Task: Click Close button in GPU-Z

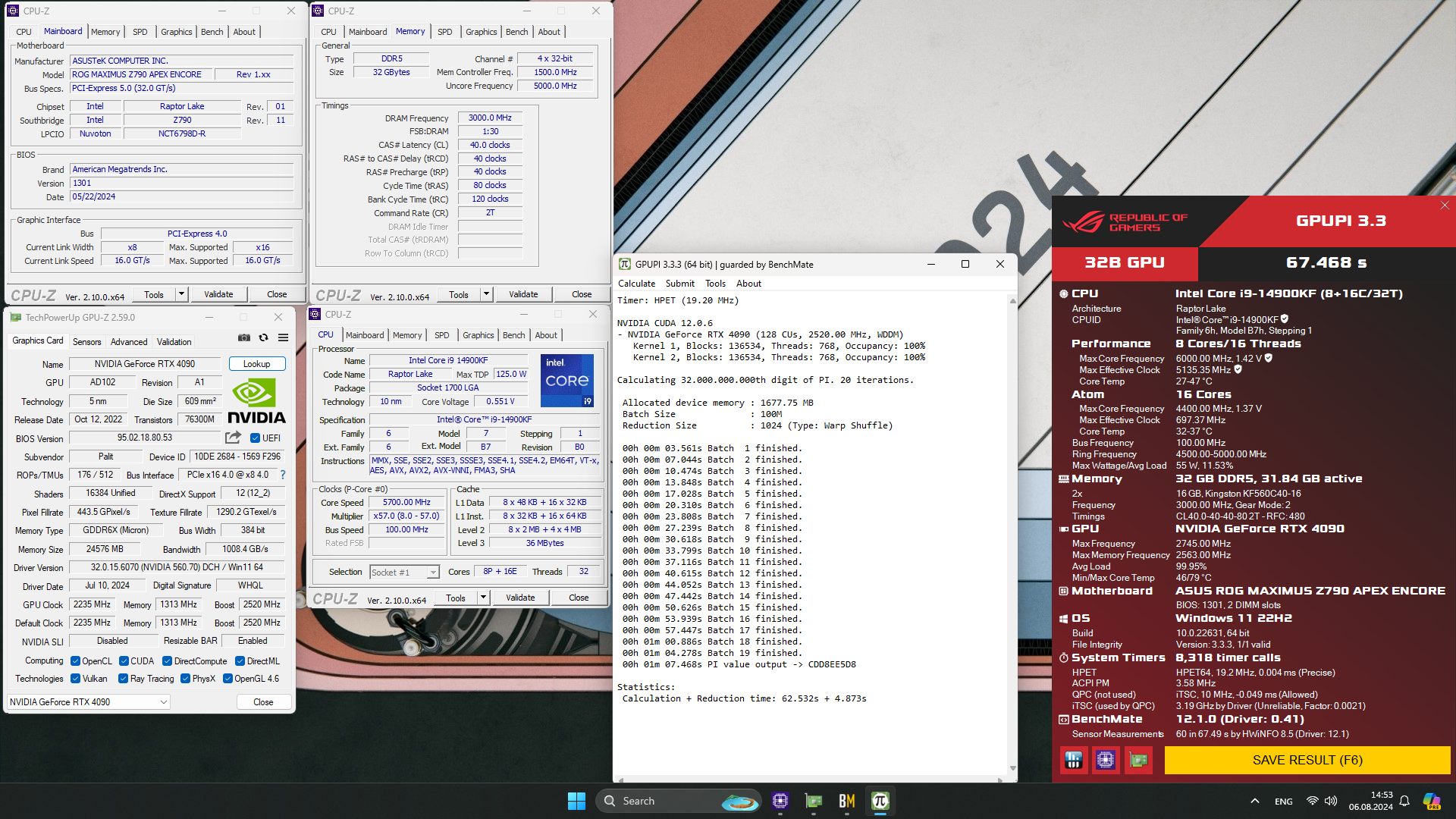Action: coord(263,701)
